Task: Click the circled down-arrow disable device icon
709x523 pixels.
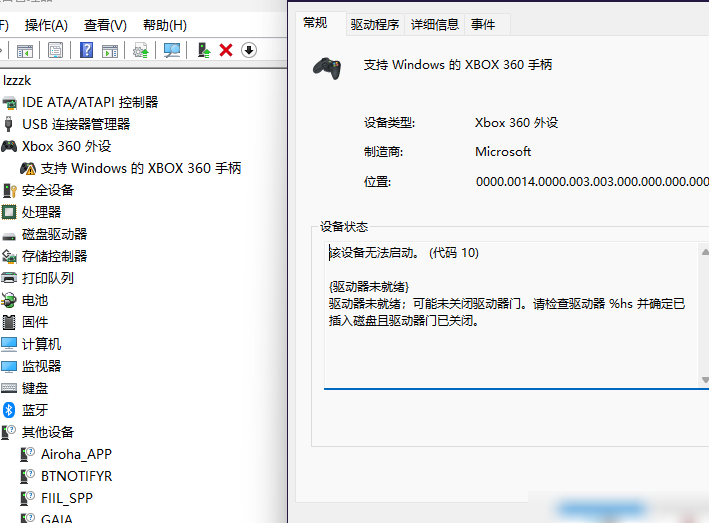Action: click(249, 50)
